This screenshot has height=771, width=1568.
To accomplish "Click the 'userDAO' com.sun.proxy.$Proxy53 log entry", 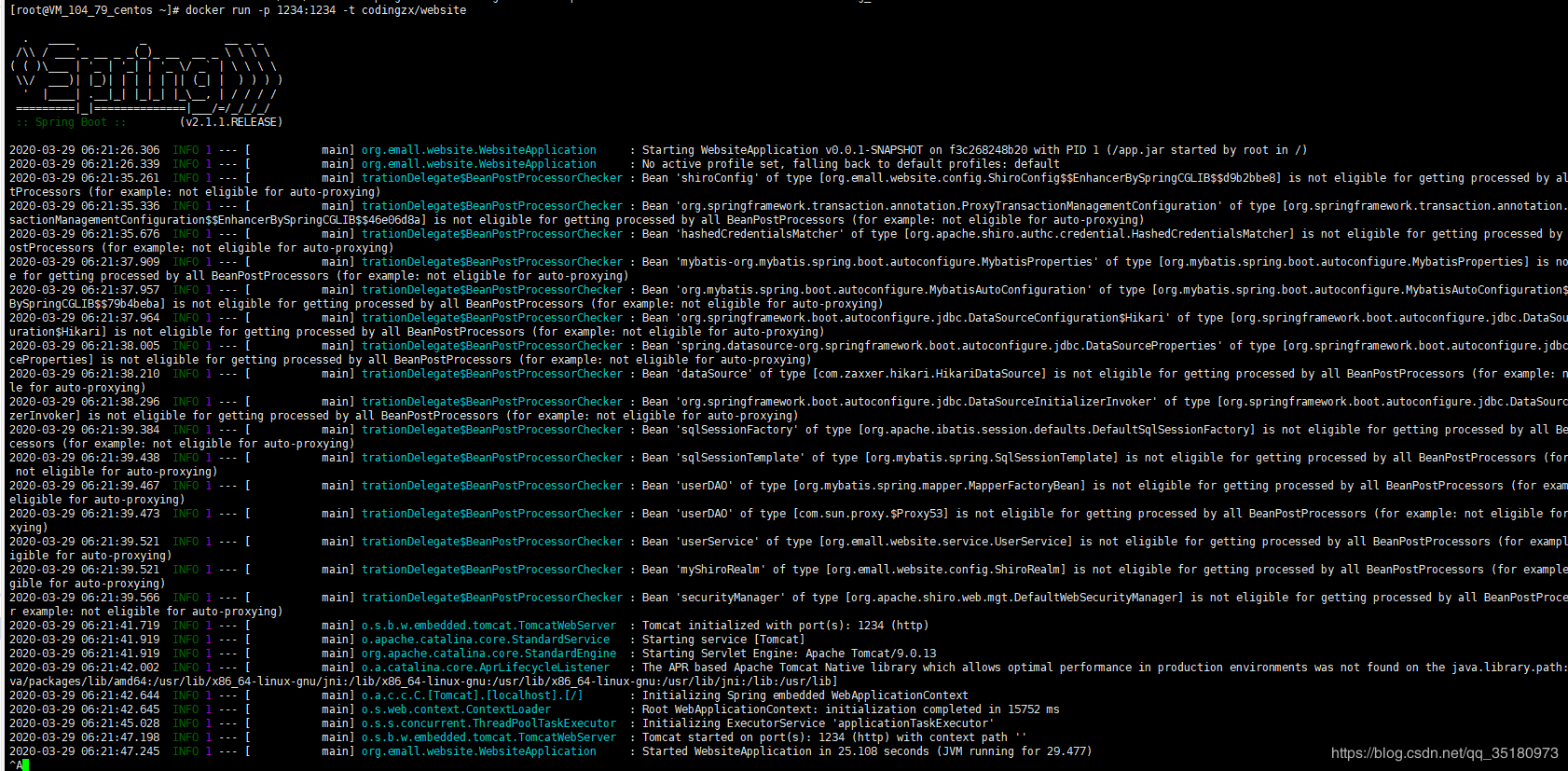I will point(1105,514).
